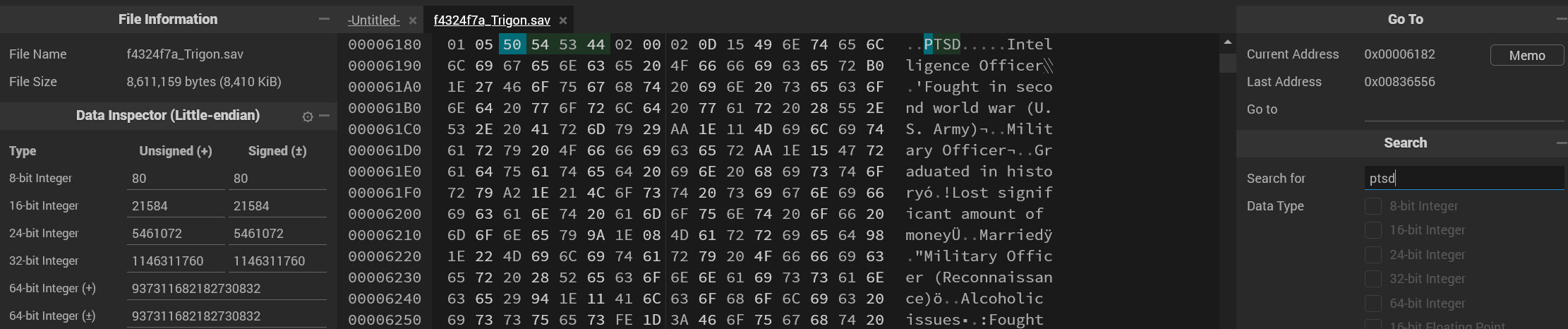Select highlighted hex byte 50 in row 00006180

click(x=512, y=44)
